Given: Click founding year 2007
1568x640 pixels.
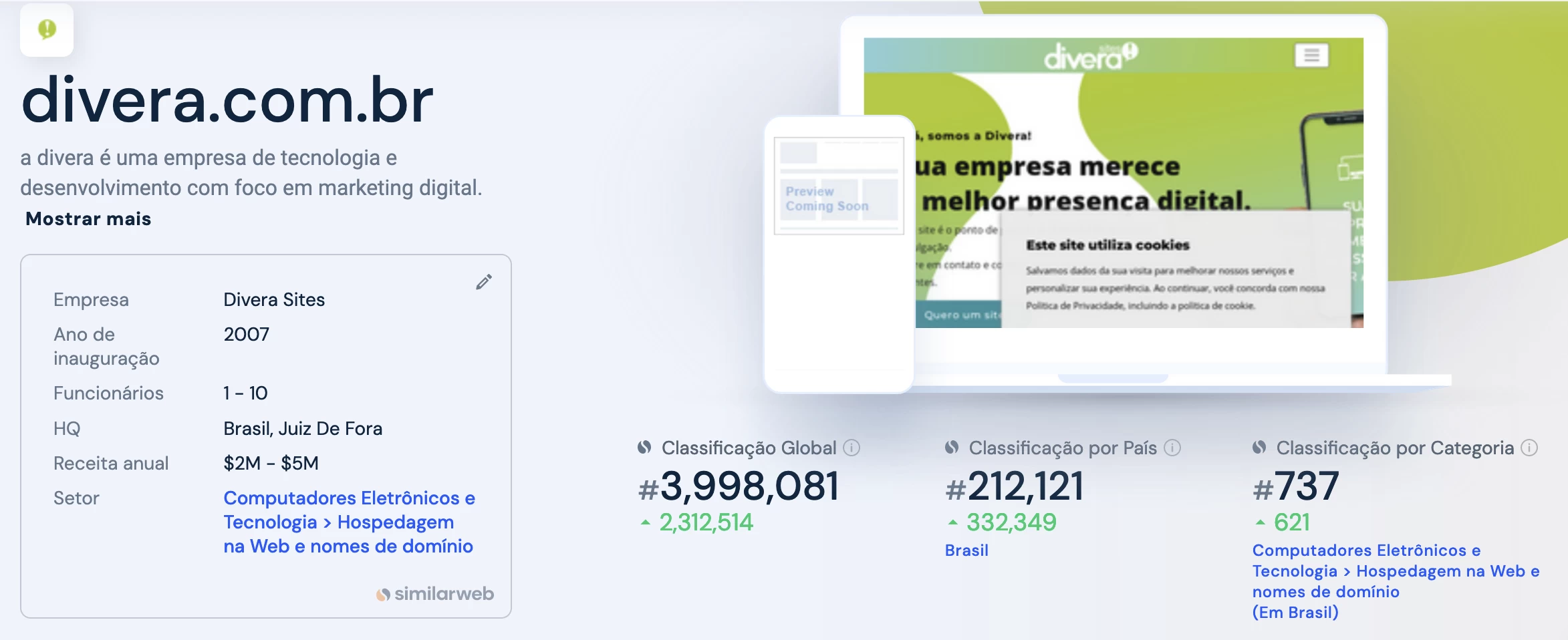Looking at the screenshot, I should (247, 334).
